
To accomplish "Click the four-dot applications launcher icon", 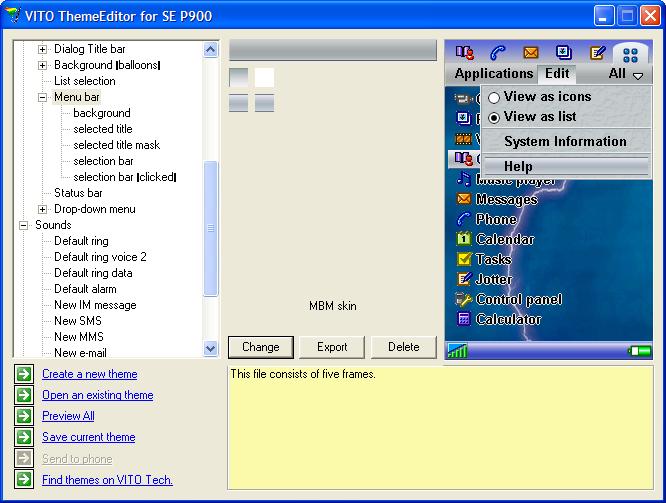I will pos(630,55).
